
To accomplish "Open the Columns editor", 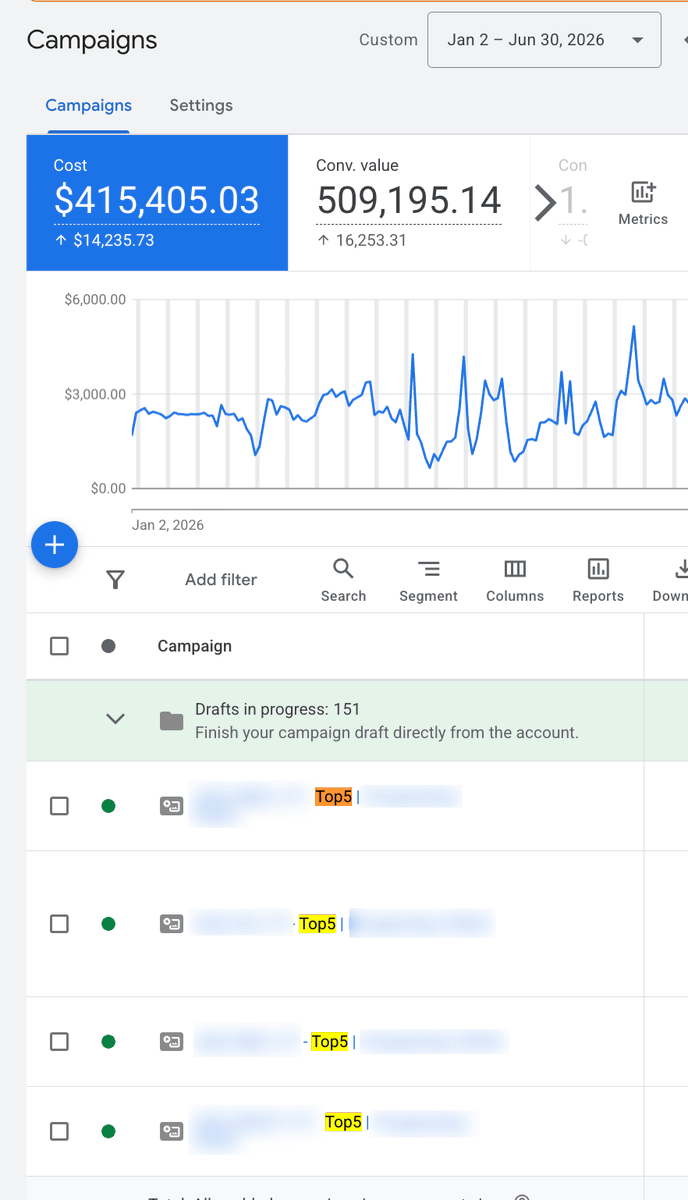I will 515,580.
